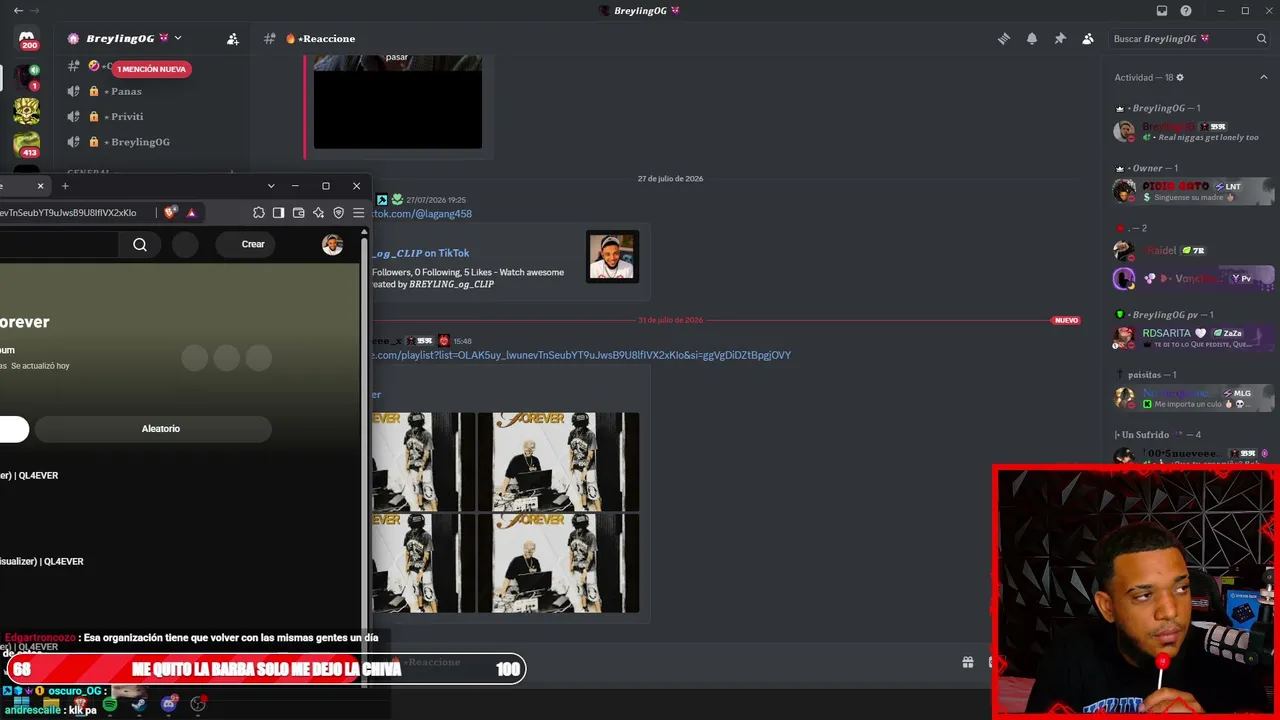The image size is (1280, 720).
Task: Toggle the member list panel
Action: (x=1088, y=39)
